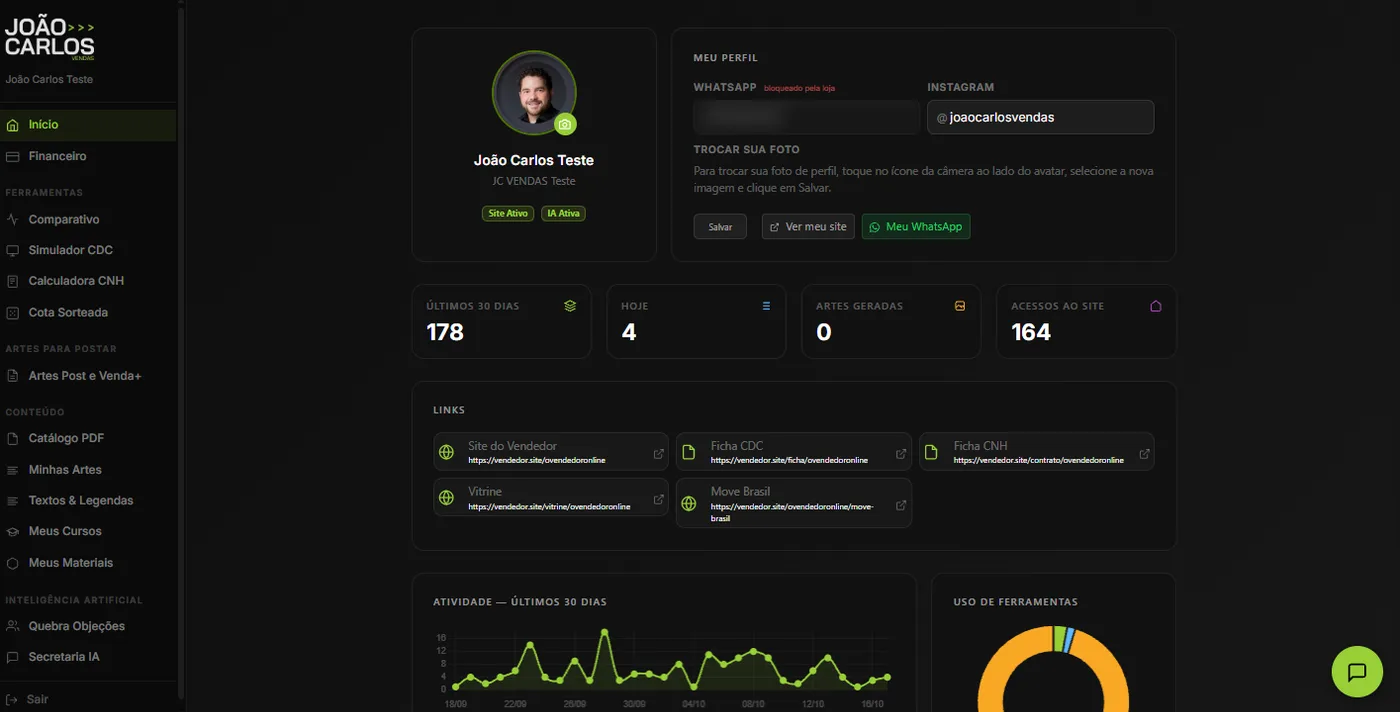Open Quebra Objeções AI tool
The width and height of the screenshot is (1400, 712).
(88, 626)
